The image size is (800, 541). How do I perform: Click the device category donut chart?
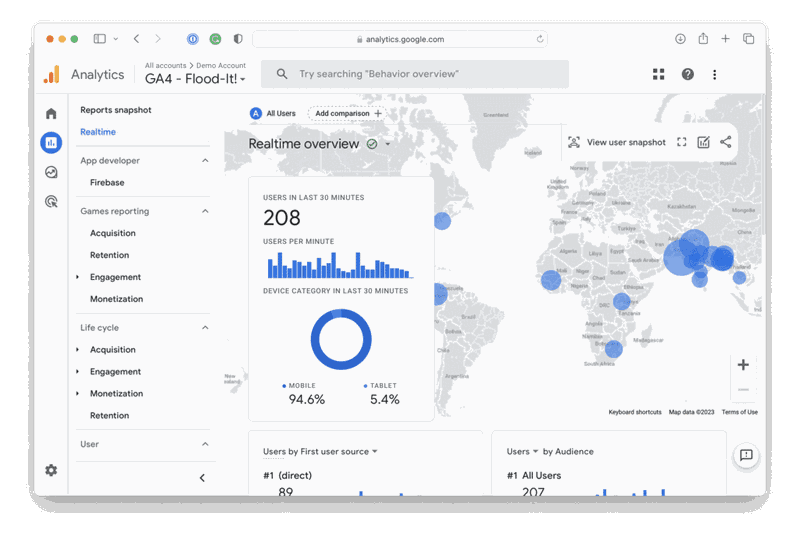pyautogui.click(x=341, y=339)
